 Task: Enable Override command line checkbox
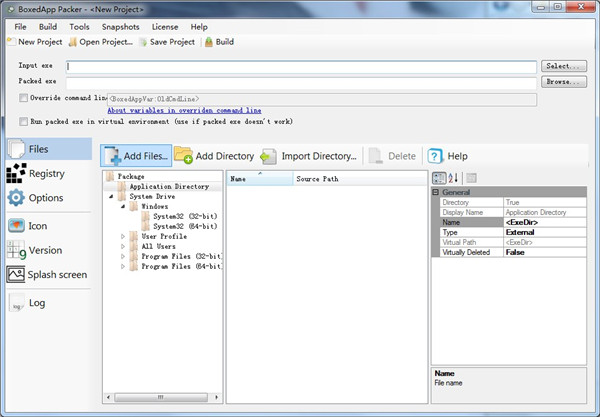pyautogui.click(x=23, y=98)
